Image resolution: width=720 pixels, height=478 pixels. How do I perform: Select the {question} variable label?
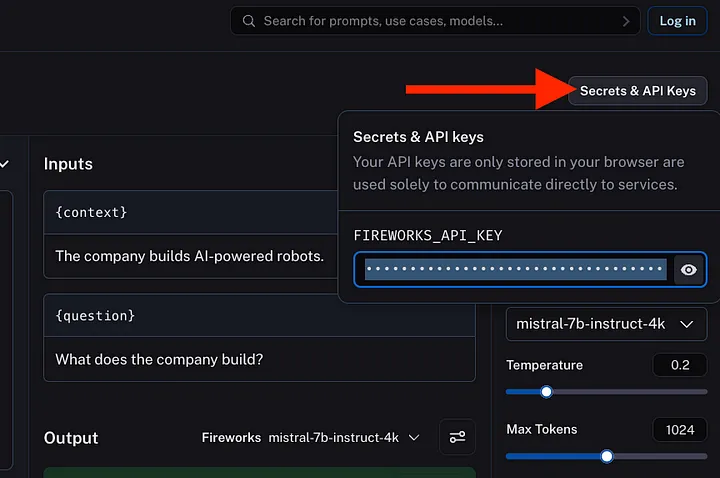(95, 316)
